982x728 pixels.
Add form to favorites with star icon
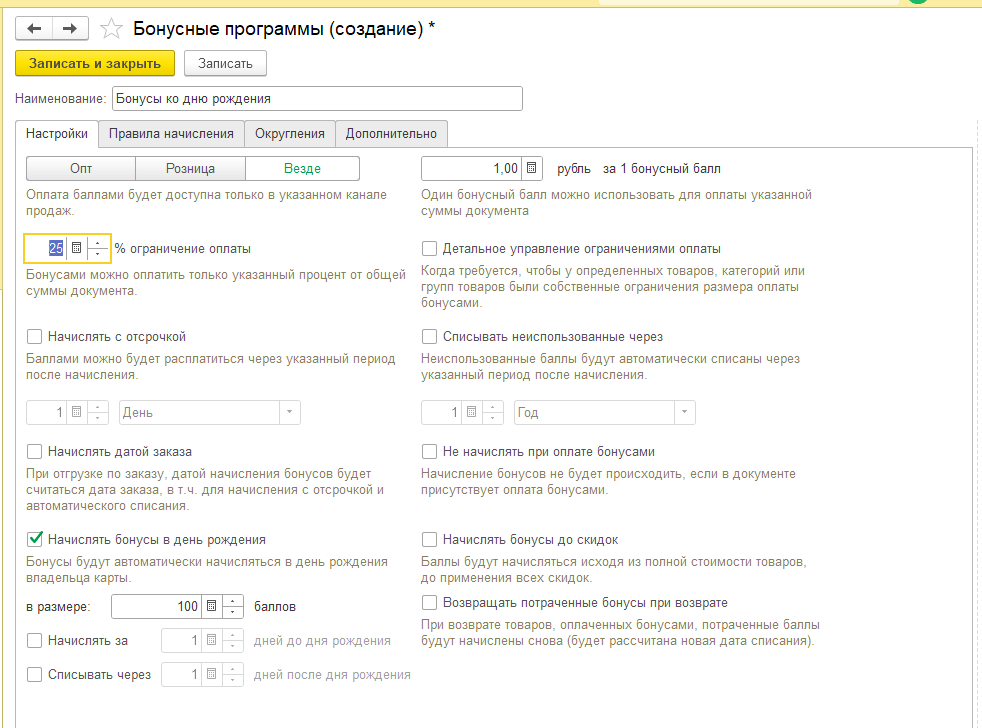(111, 29)
